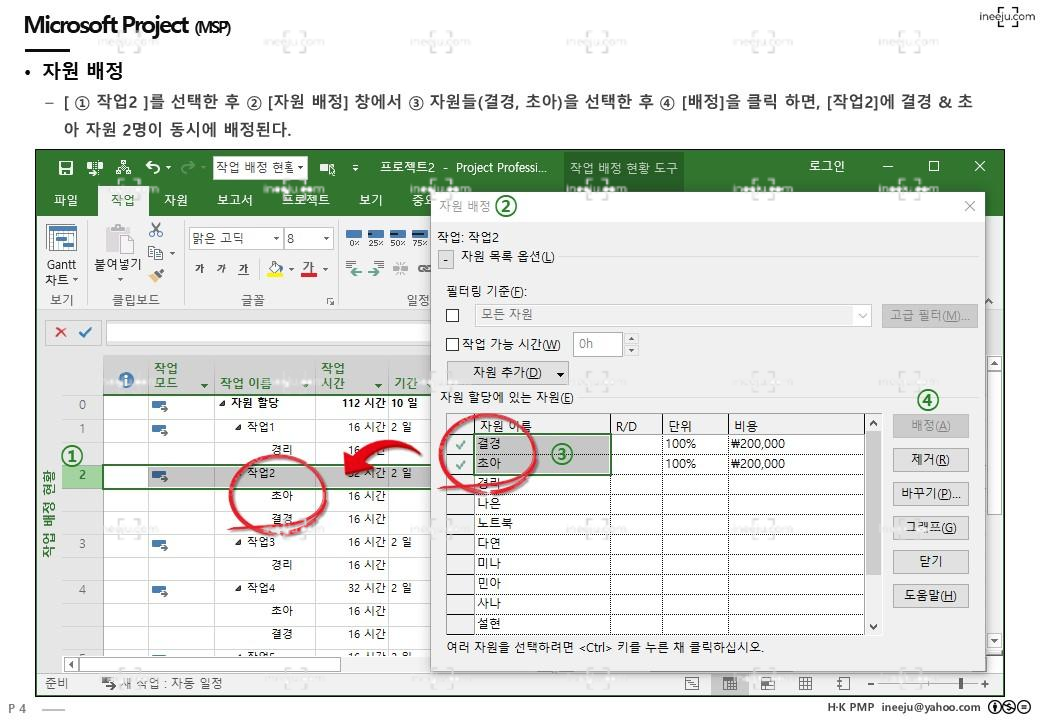Collapse the 자원 할당 project summary row
Image resolution: width=1040 pixels, height=720 pixels.
(x=222, y=403)
